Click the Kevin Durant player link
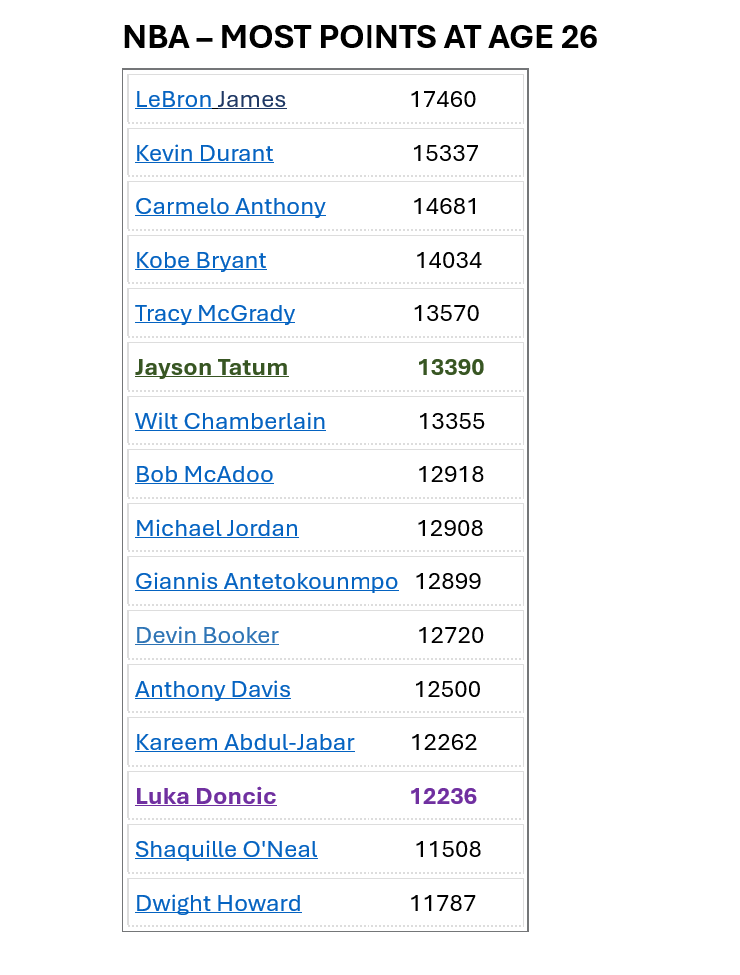Image resolution: width=740 pixels, height=975 pixels. tap(204, 154)
